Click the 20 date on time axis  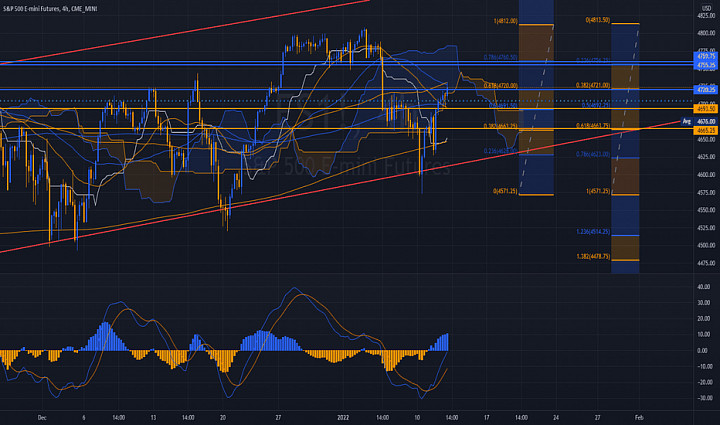pyautogui.click(x=223, y=418)
